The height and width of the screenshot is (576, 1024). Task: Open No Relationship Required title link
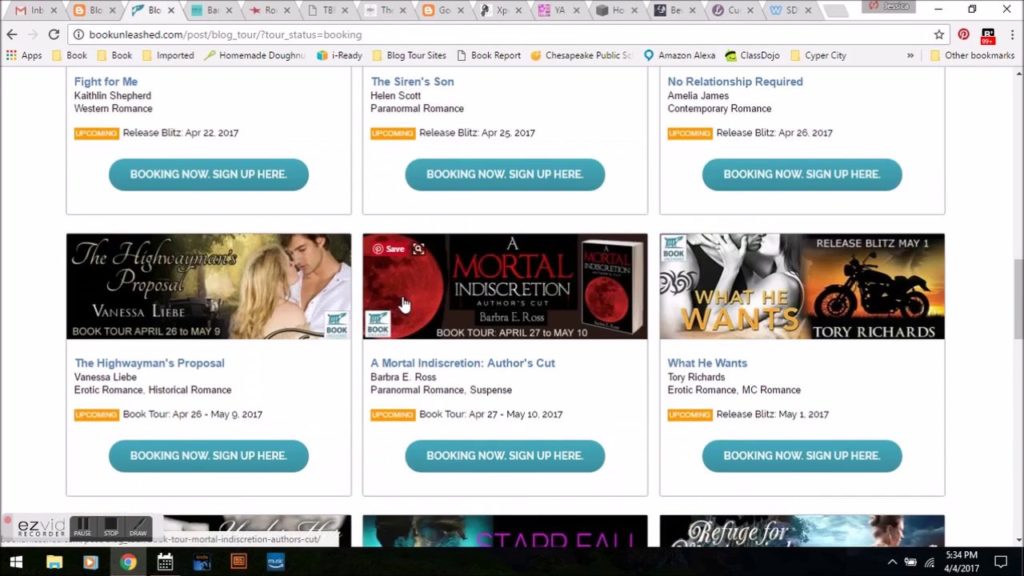(735, 82)
